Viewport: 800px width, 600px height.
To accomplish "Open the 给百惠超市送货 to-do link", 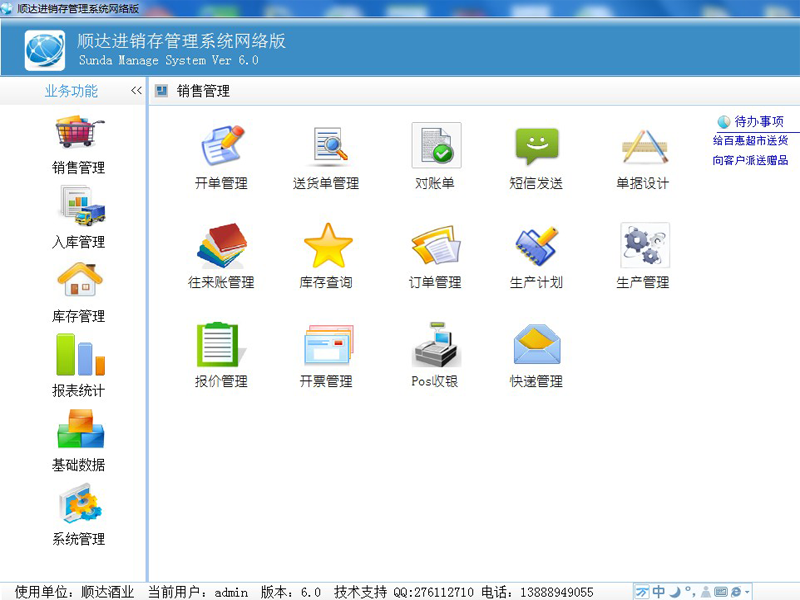I will pos(750,141).
